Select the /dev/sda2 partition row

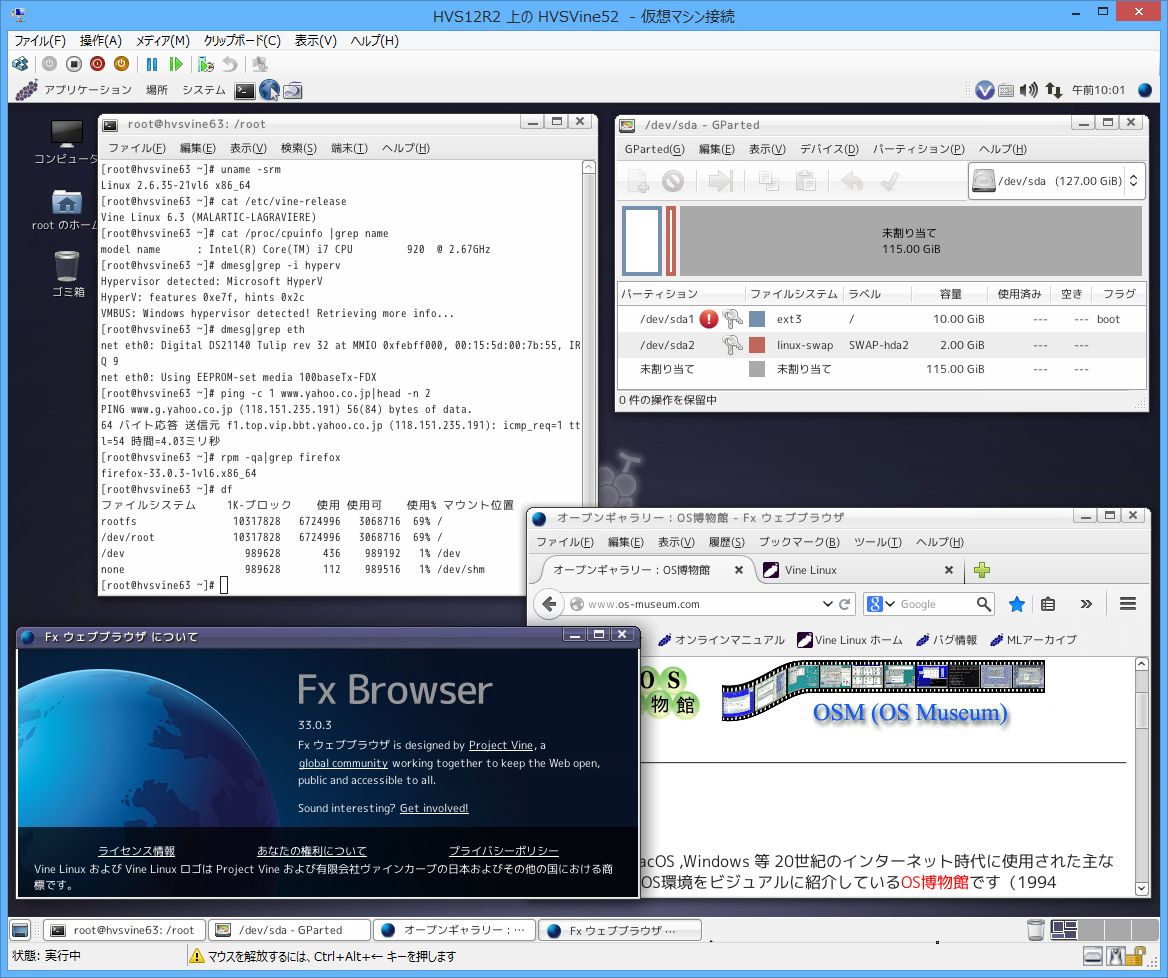tap(881, 345)
